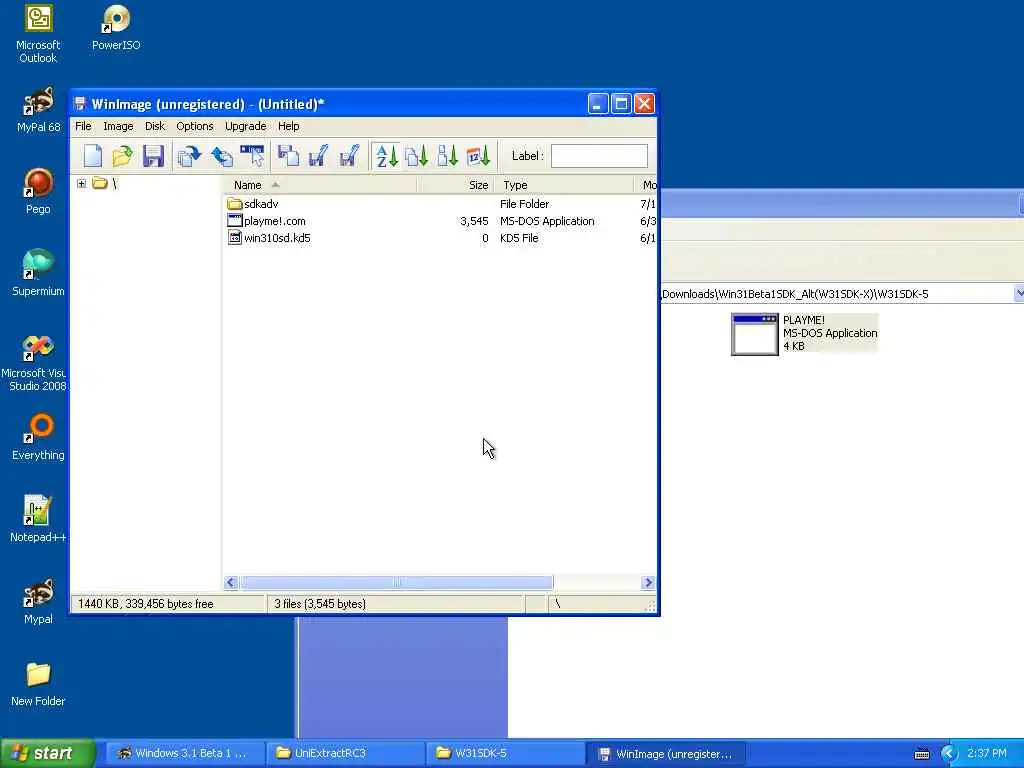1024x768 pixels.
Task: Open the Upgrade menu
Action: [246, 126]
